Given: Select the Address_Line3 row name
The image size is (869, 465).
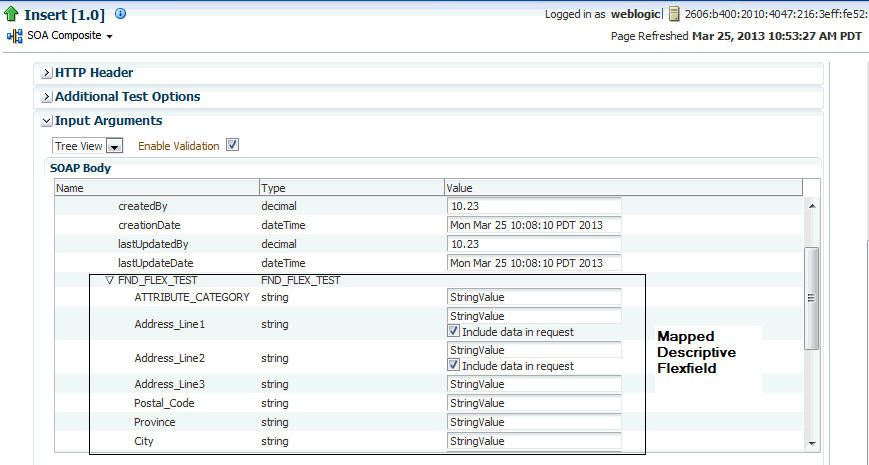Looking at the screenshot, I should [170, 384].
